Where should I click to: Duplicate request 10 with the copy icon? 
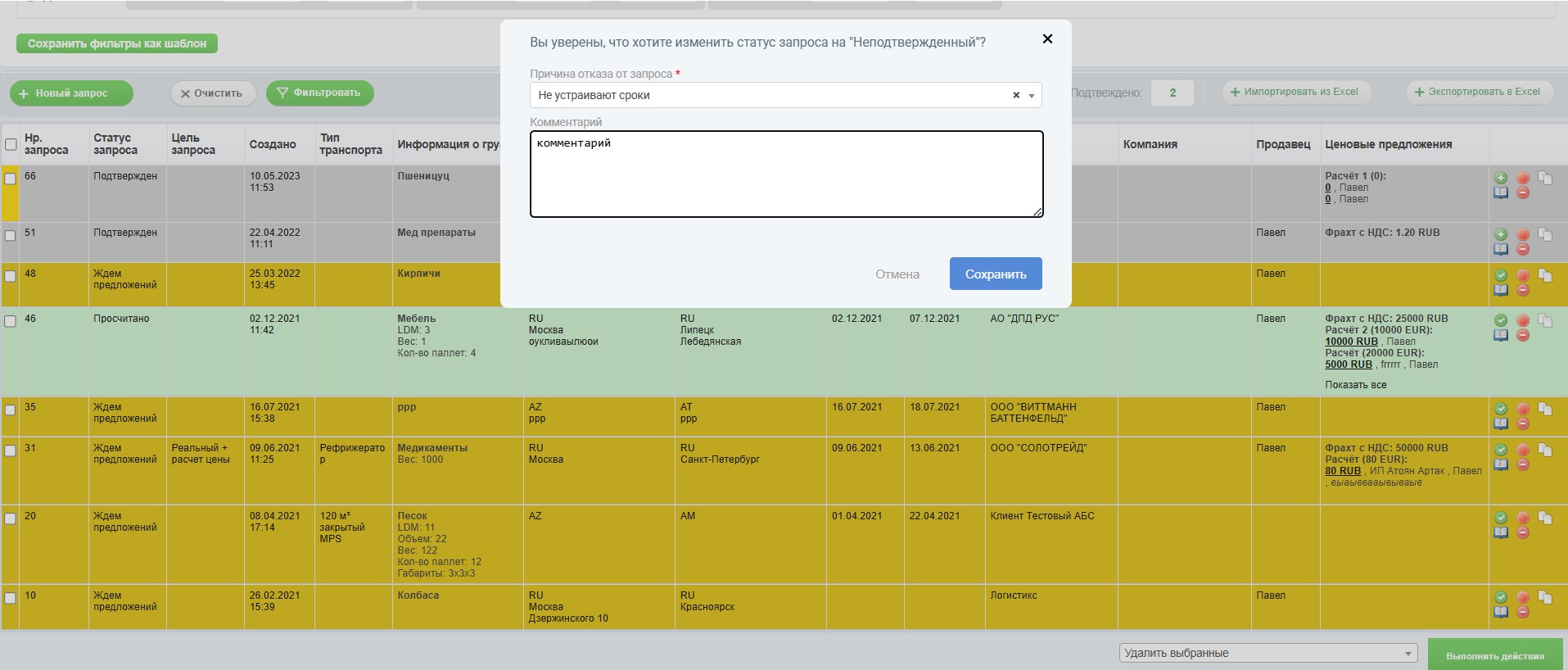pyautogui.click(x=1545, y=597)
